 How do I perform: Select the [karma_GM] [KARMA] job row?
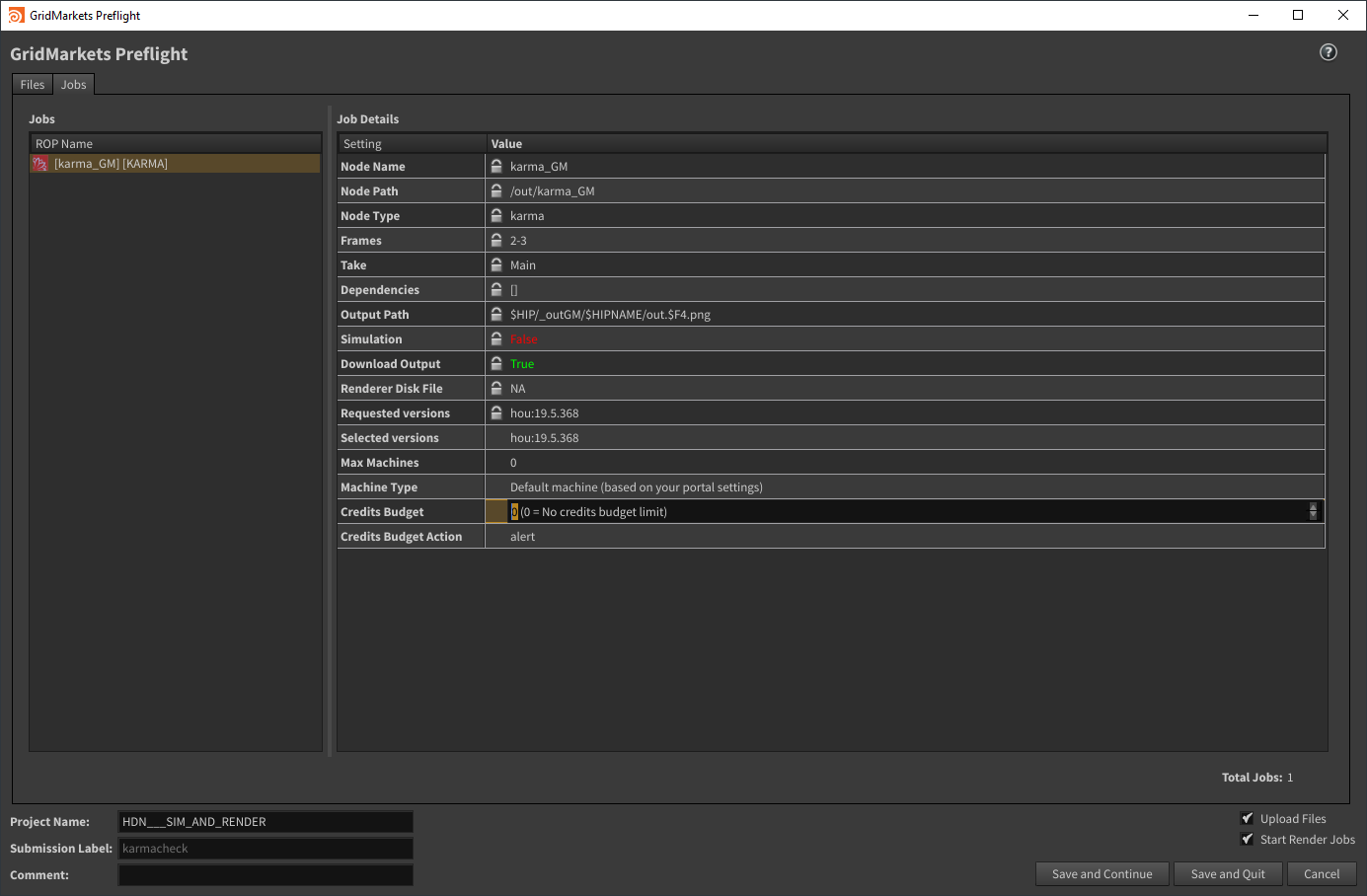[x=176, y=164]
